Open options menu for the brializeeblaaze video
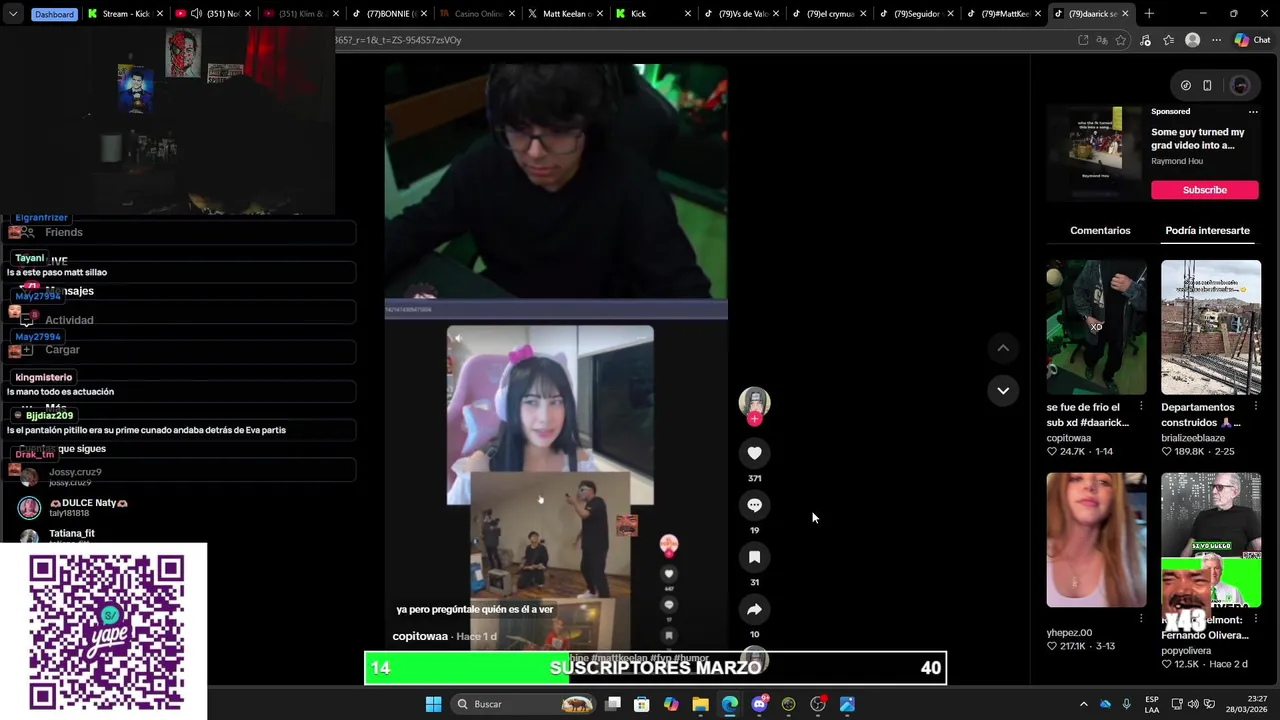Viewport: 1280px width, 720px height. click(1256, 407)
